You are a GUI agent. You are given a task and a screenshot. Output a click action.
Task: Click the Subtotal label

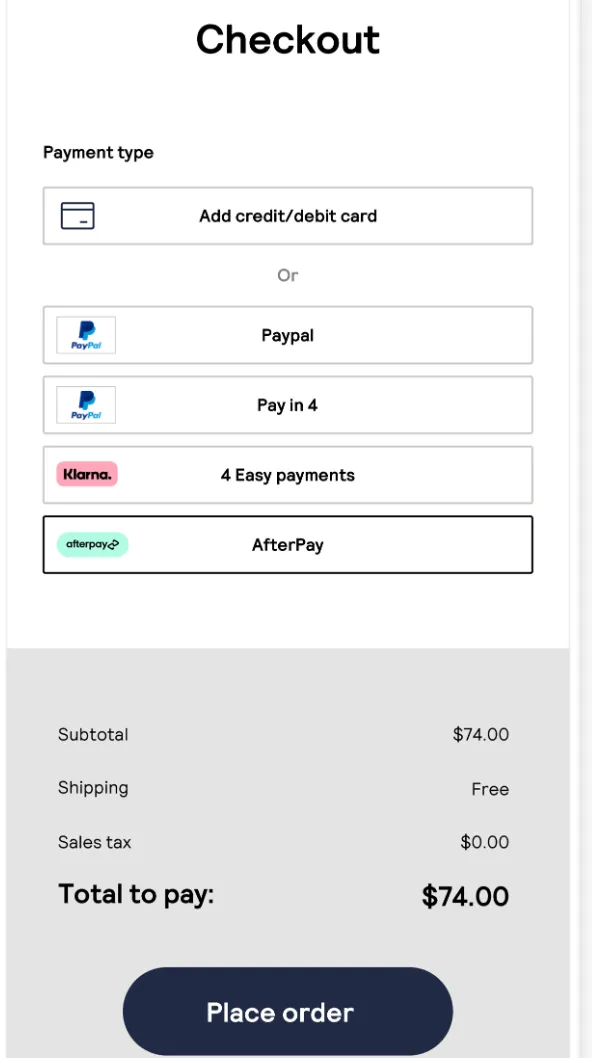[93, 734]
